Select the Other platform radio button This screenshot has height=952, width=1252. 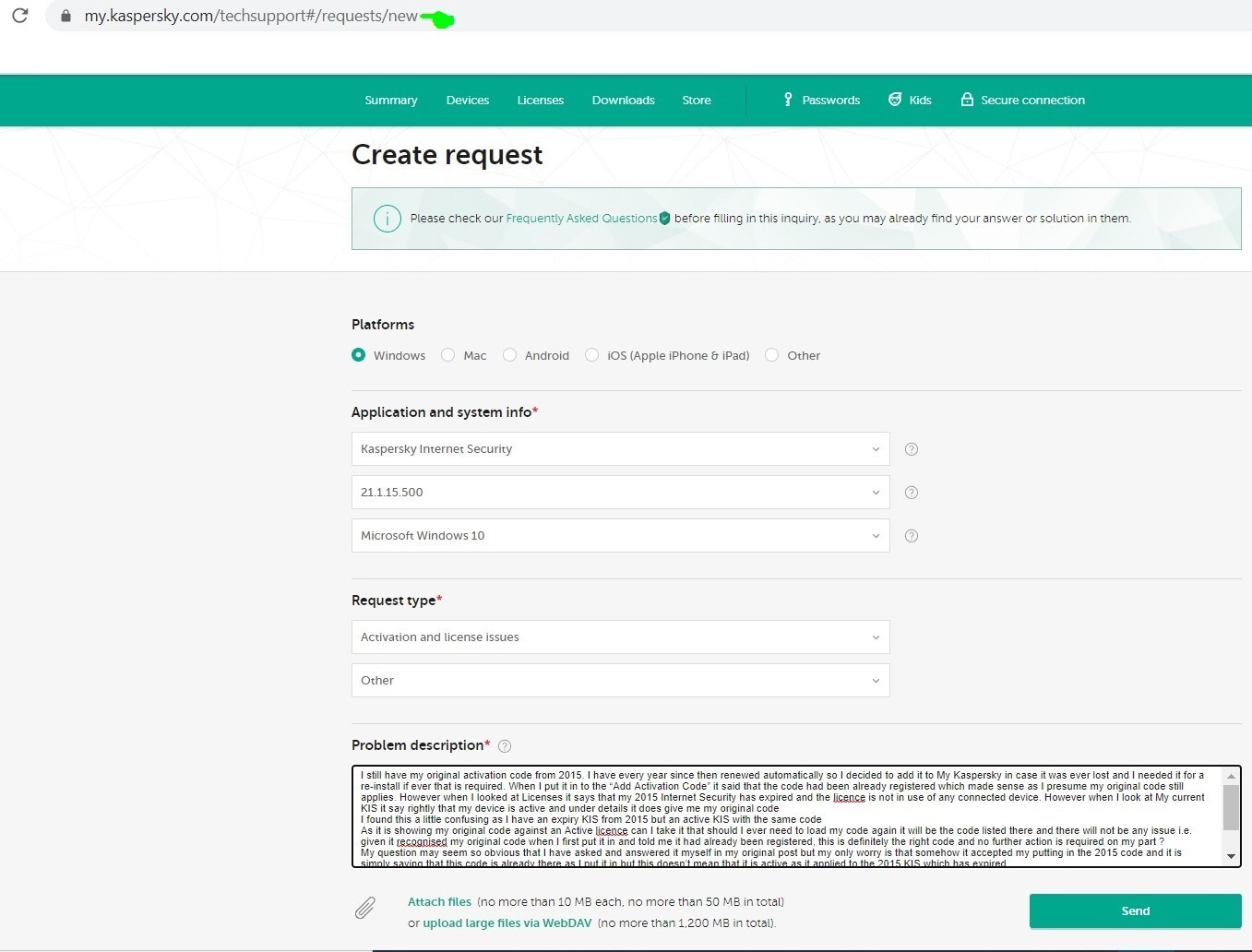772,355
